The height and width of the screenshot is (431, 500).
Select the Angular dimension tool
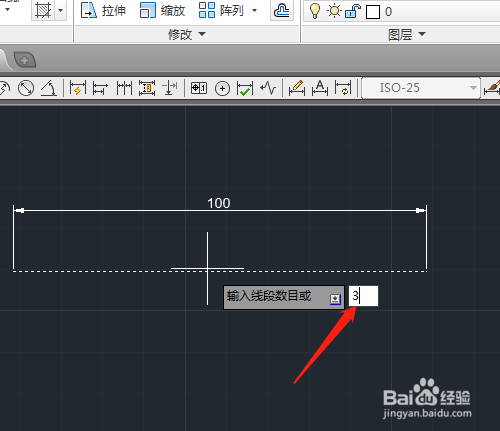coord(49,88)
